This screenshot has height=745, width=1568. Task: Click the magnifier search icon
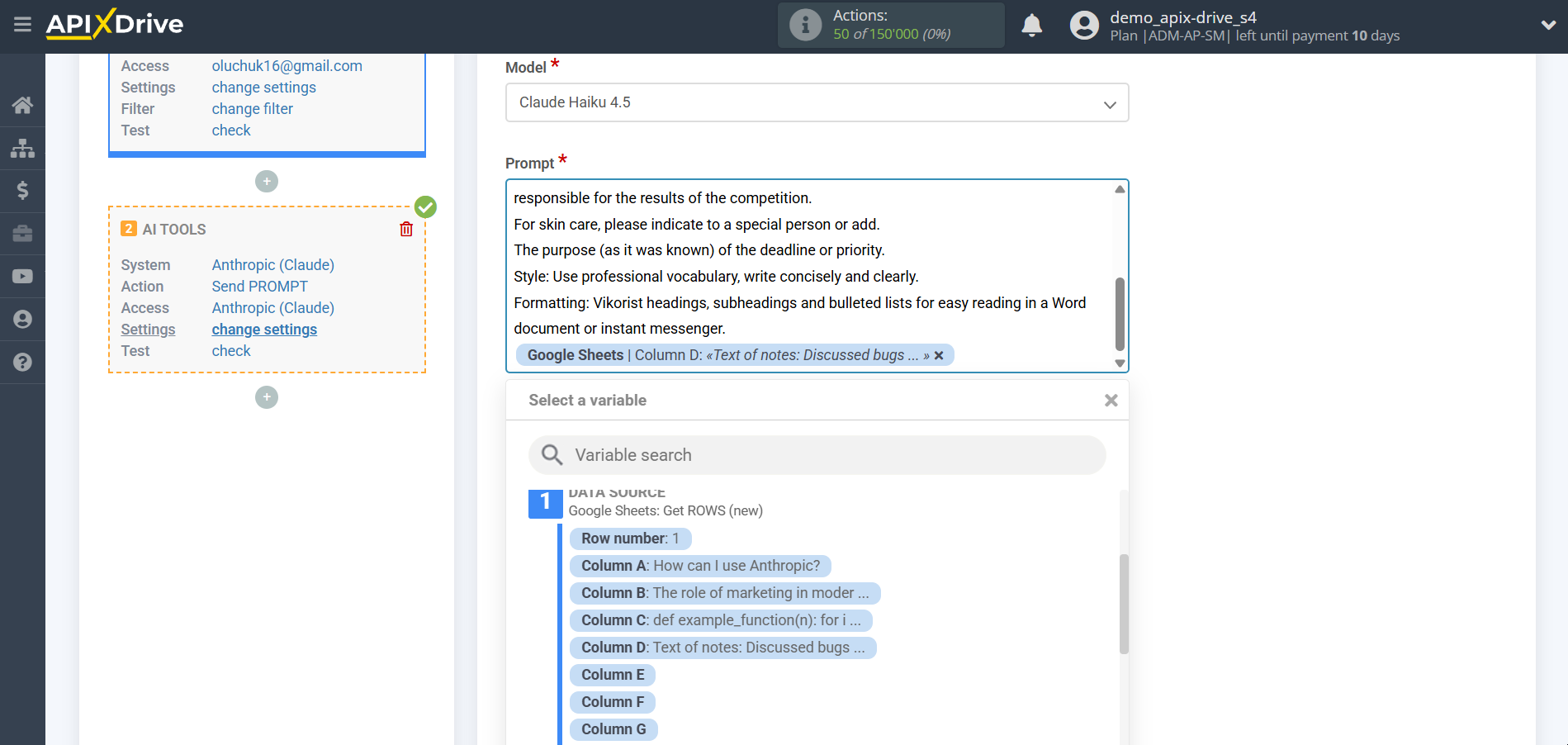point(552,454)
